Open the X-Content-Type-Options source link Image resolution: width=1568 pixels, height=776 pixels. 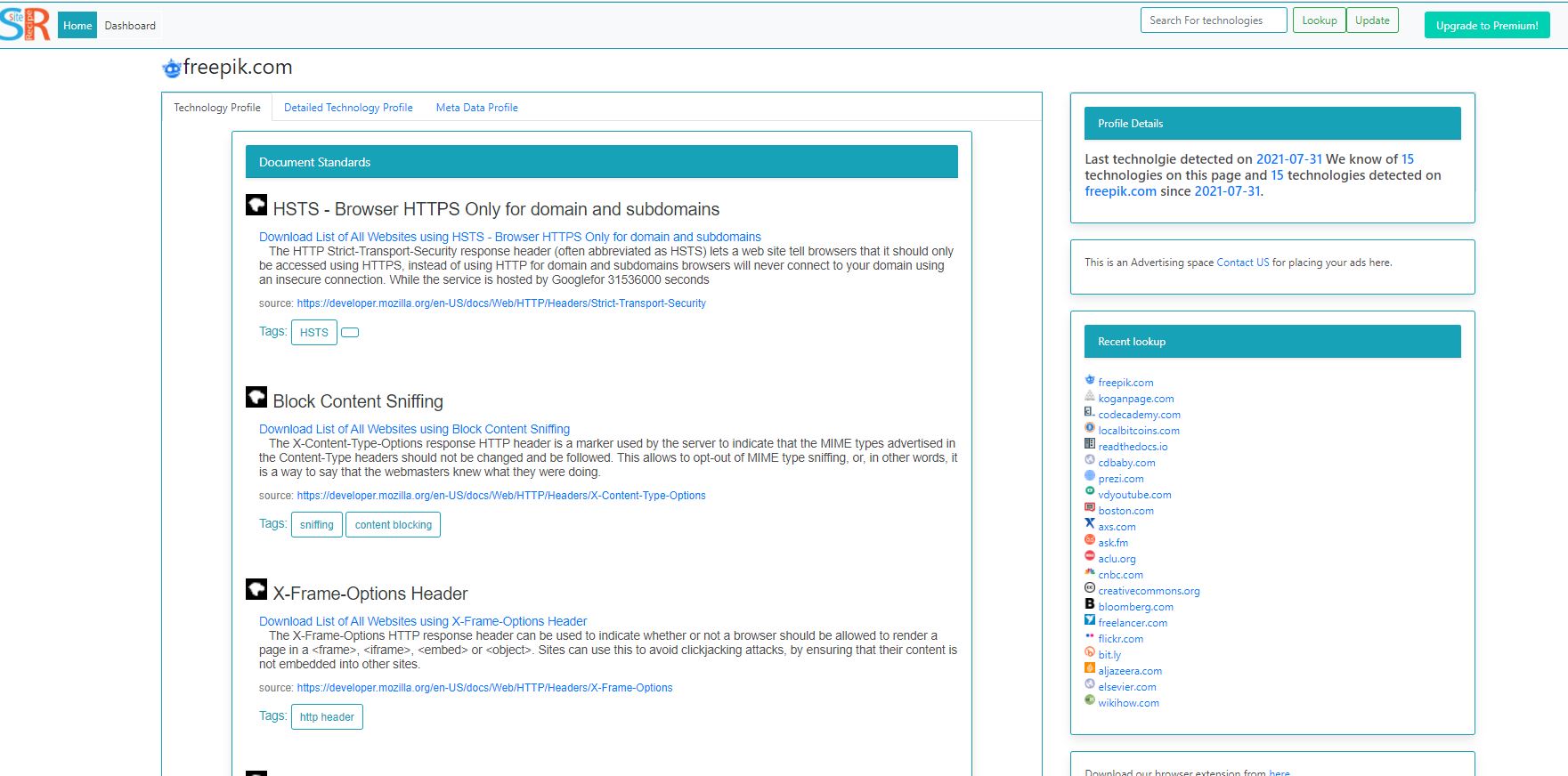pyautogui.click(x=501, y=496)
